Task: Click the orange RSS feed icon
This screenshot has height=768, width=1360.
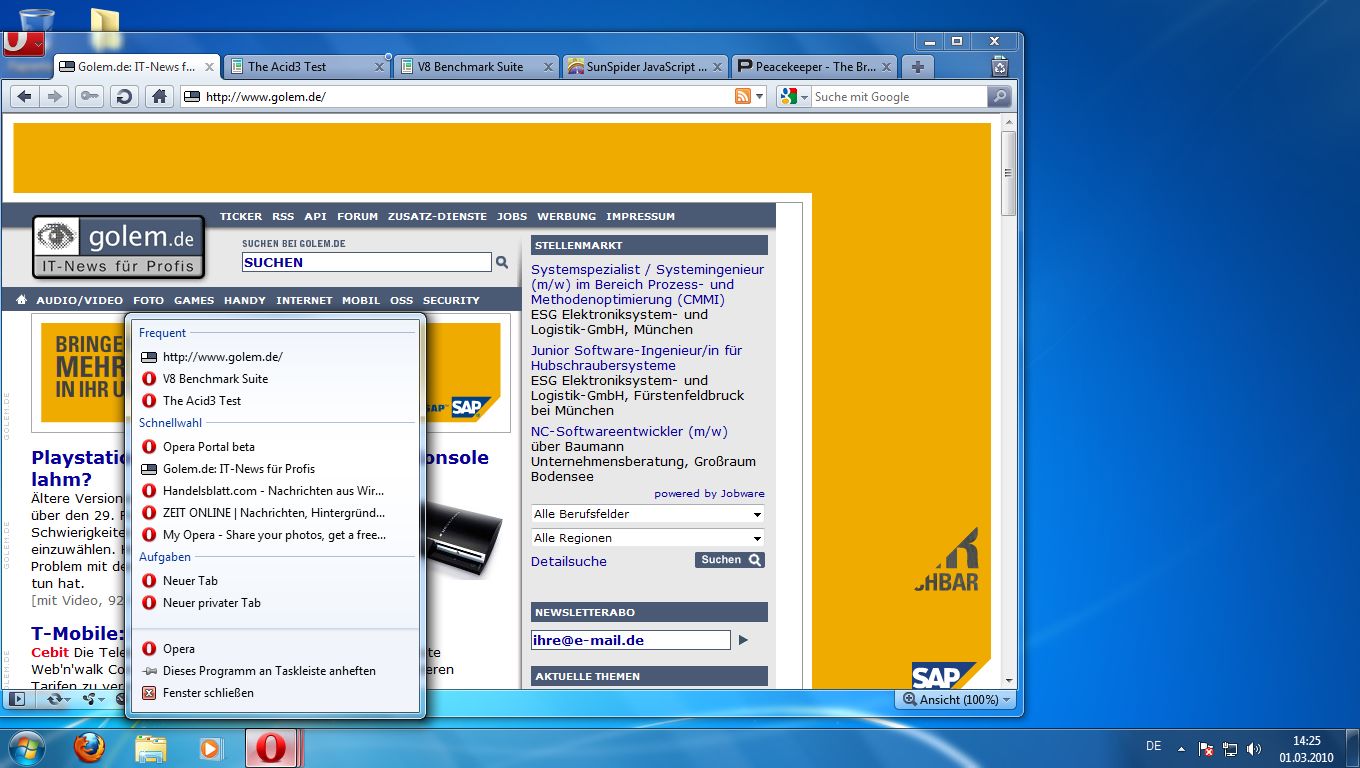Action: click(x=742, y=96)
